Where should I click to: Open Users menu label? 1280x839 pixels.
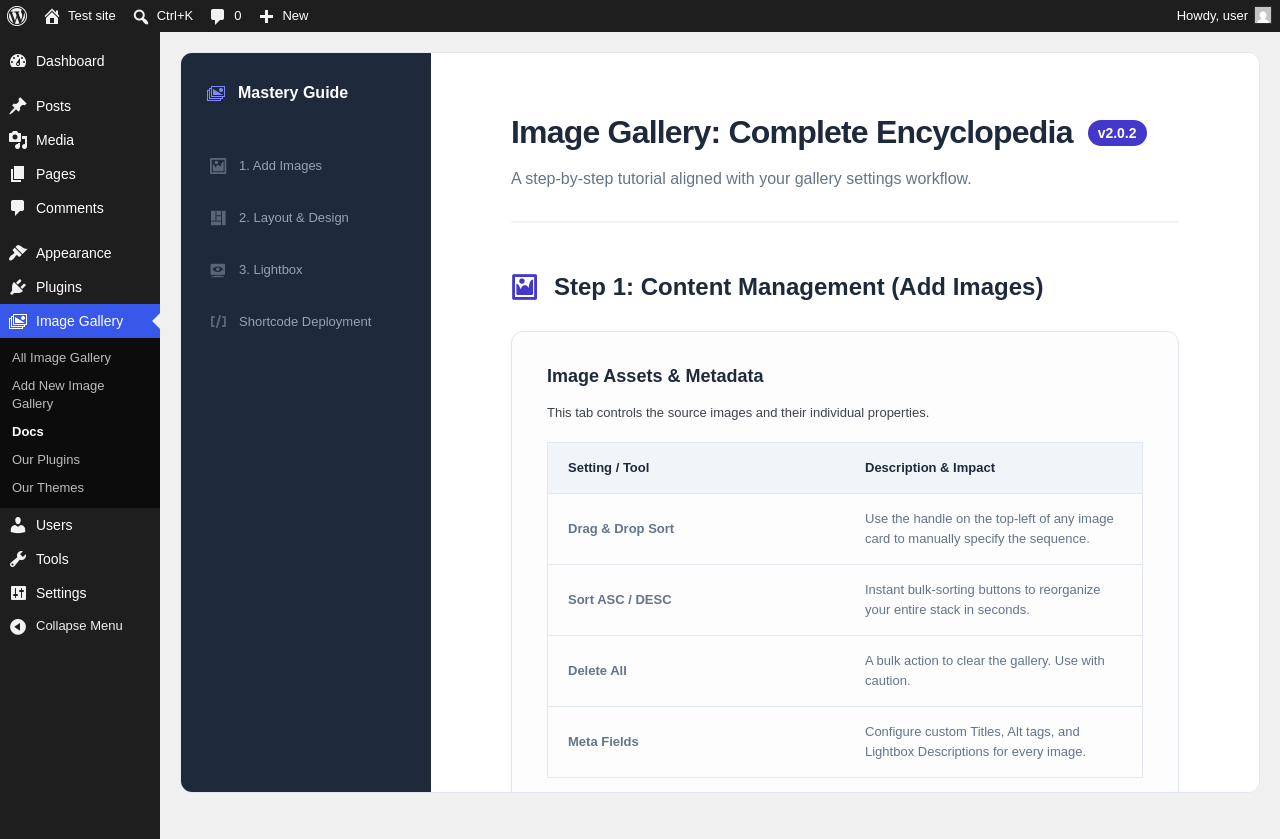coord(54,525)
